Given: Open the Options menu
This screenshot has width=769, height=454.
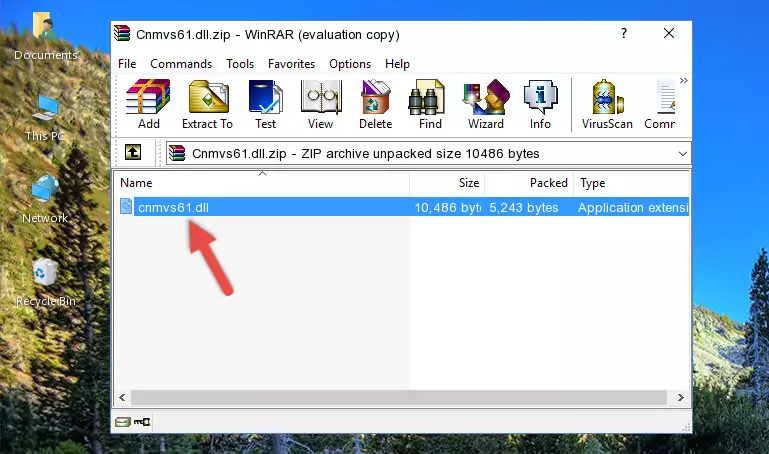Looking at the screenshot, I should coord(350,64).
